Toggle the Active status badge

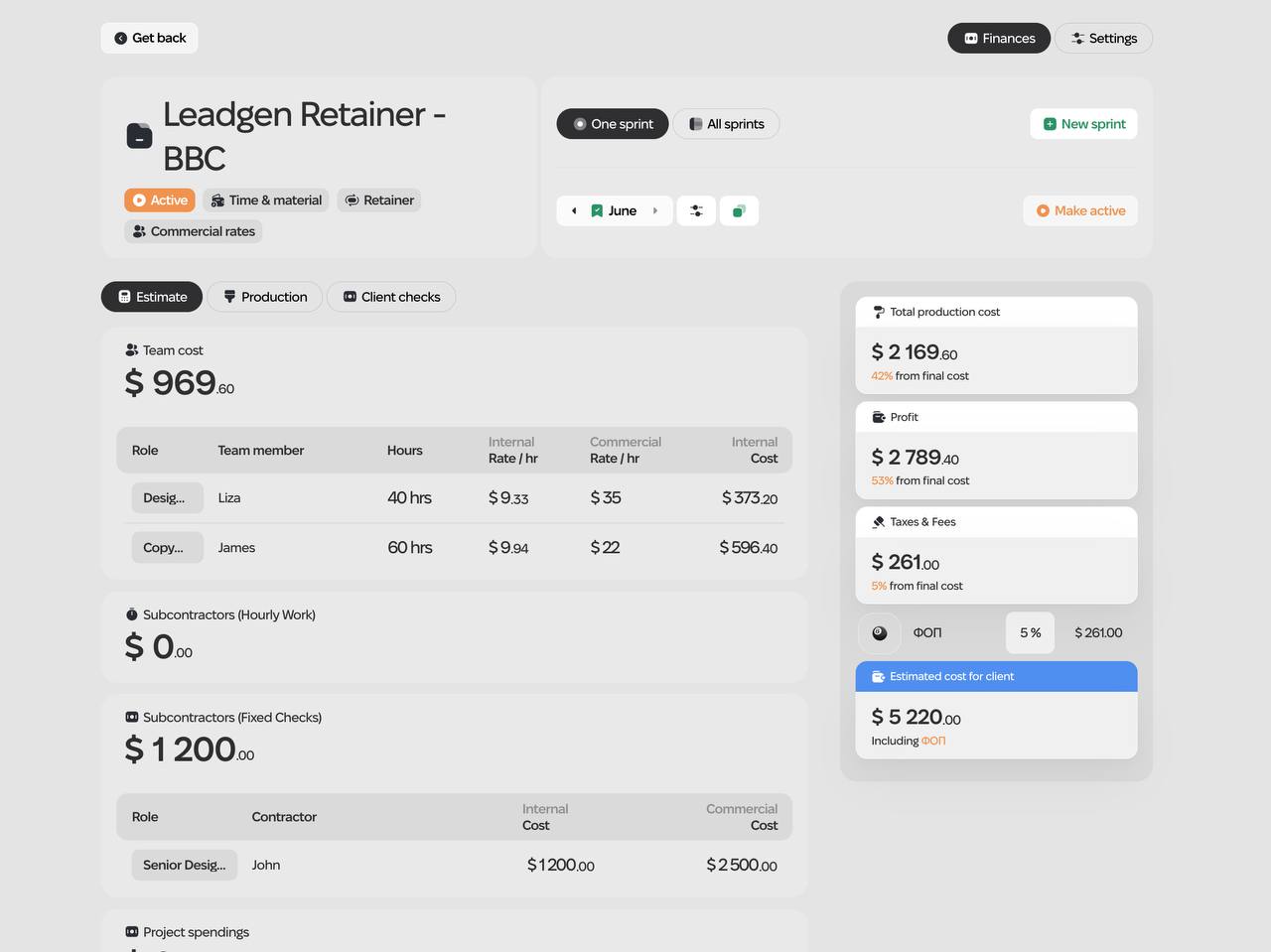pyautogui.click(x=160, y=201)
